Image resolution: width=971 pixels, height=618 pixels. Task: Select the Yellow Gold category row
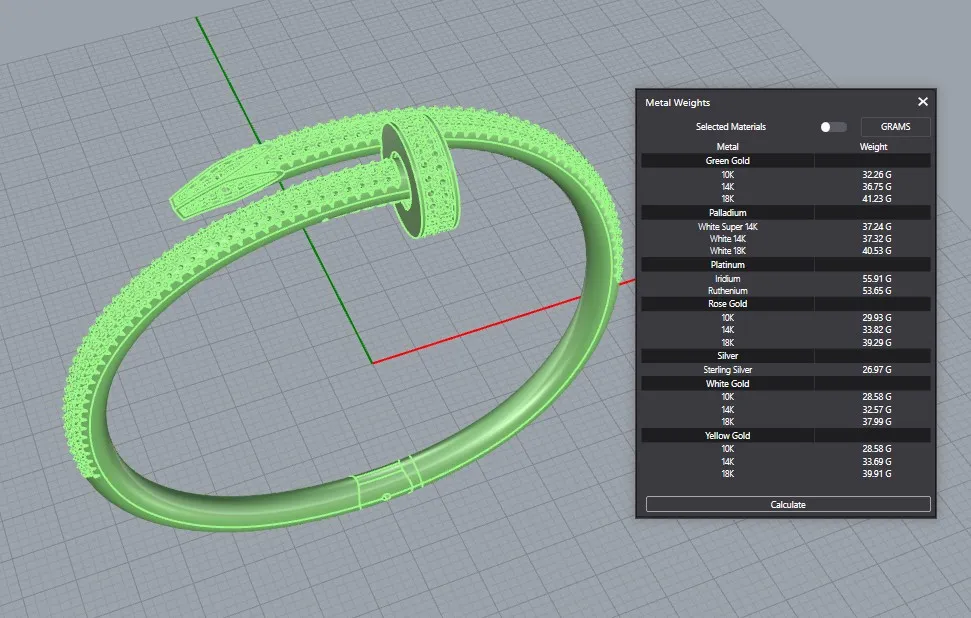[x=786, y=436]
